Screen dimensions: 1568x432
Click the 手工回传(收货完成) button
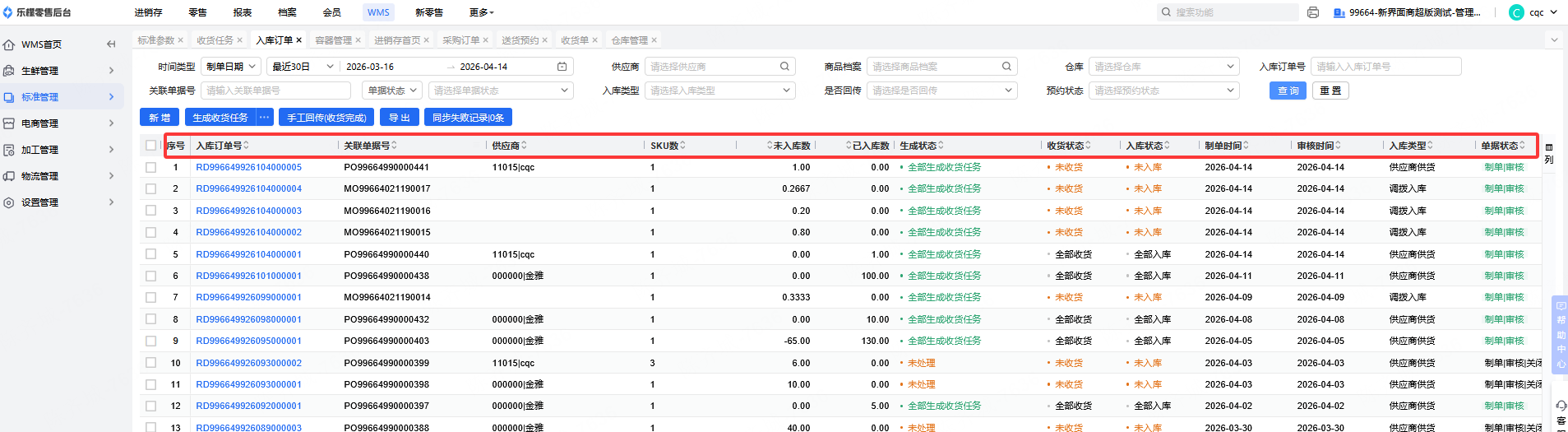pos(326,118)
